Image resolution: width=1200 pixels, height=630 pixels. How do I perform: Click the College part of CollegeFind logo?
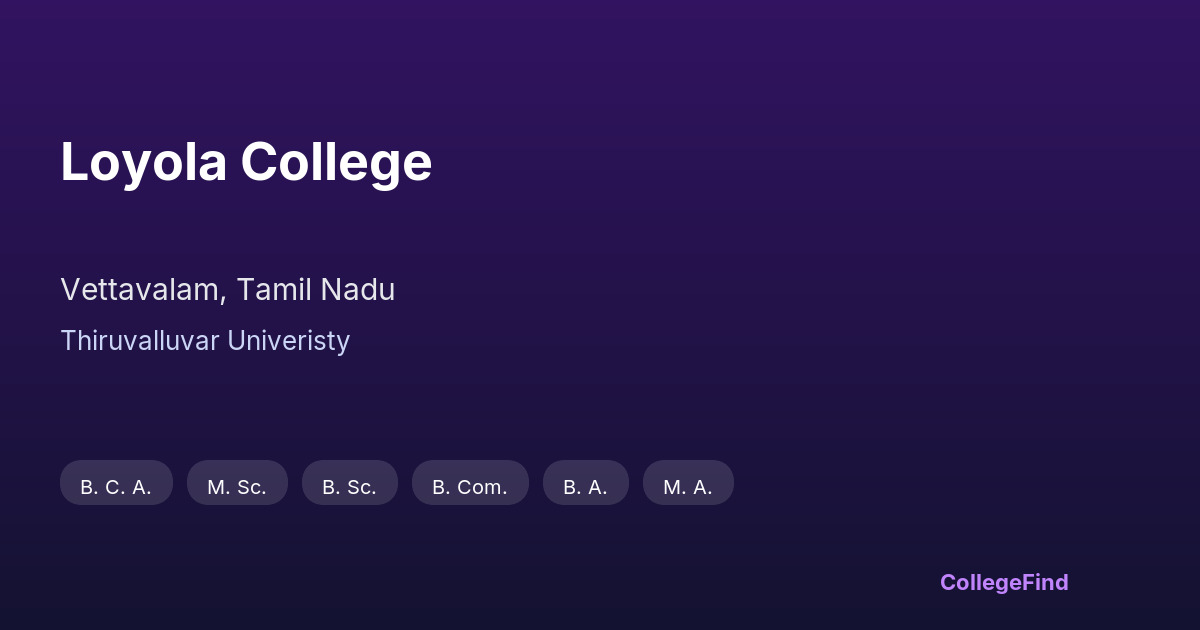pyautogui.click(x=980, y=582)
